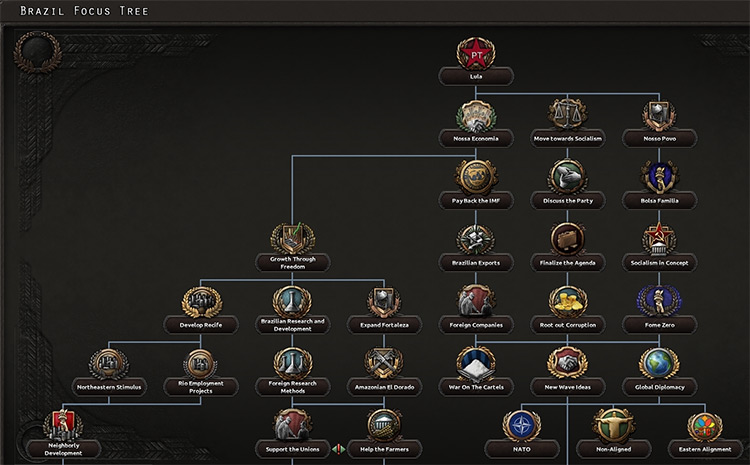Screen dimensions: 750x465
Task: Pick Brazilian Research and Development flask icon
Action: pyautogui.click(x=293, y=302)
